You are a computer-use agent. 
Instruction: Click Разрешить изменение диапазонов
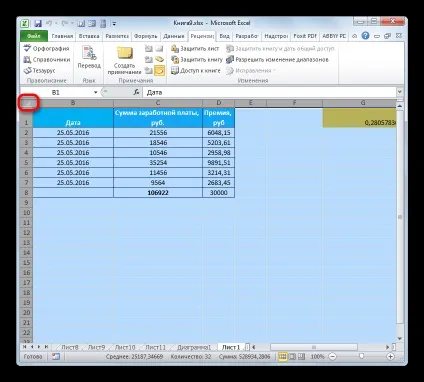pos(277,60)
